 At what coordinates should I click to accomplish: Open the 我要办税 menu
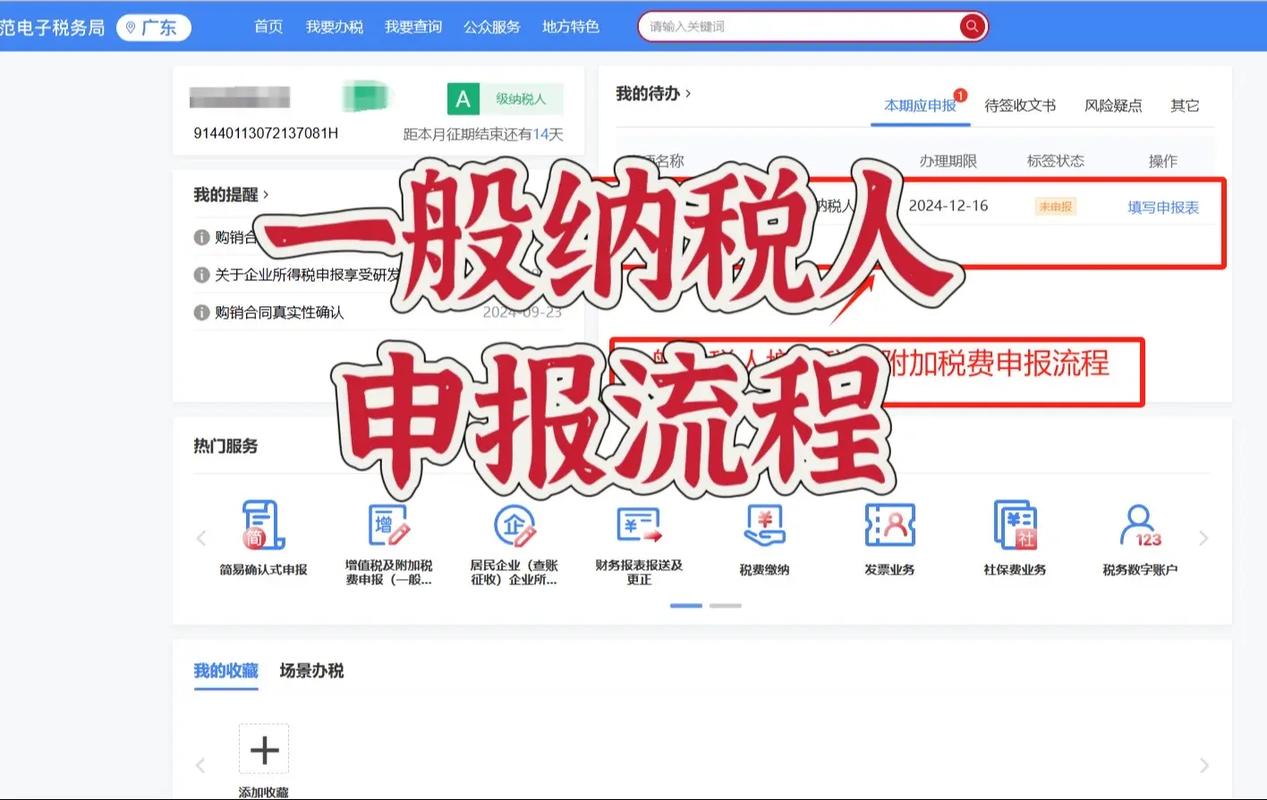point(334,27)
